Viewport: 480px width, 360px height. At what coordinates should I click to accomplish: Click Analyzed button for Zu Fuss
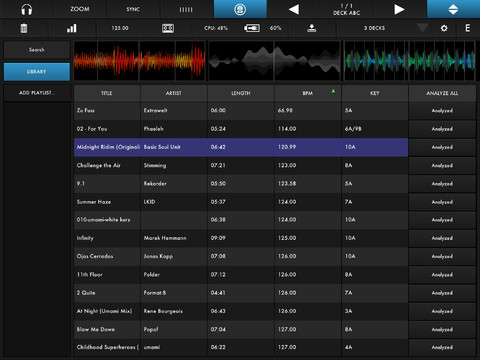(x=442, y=111)
